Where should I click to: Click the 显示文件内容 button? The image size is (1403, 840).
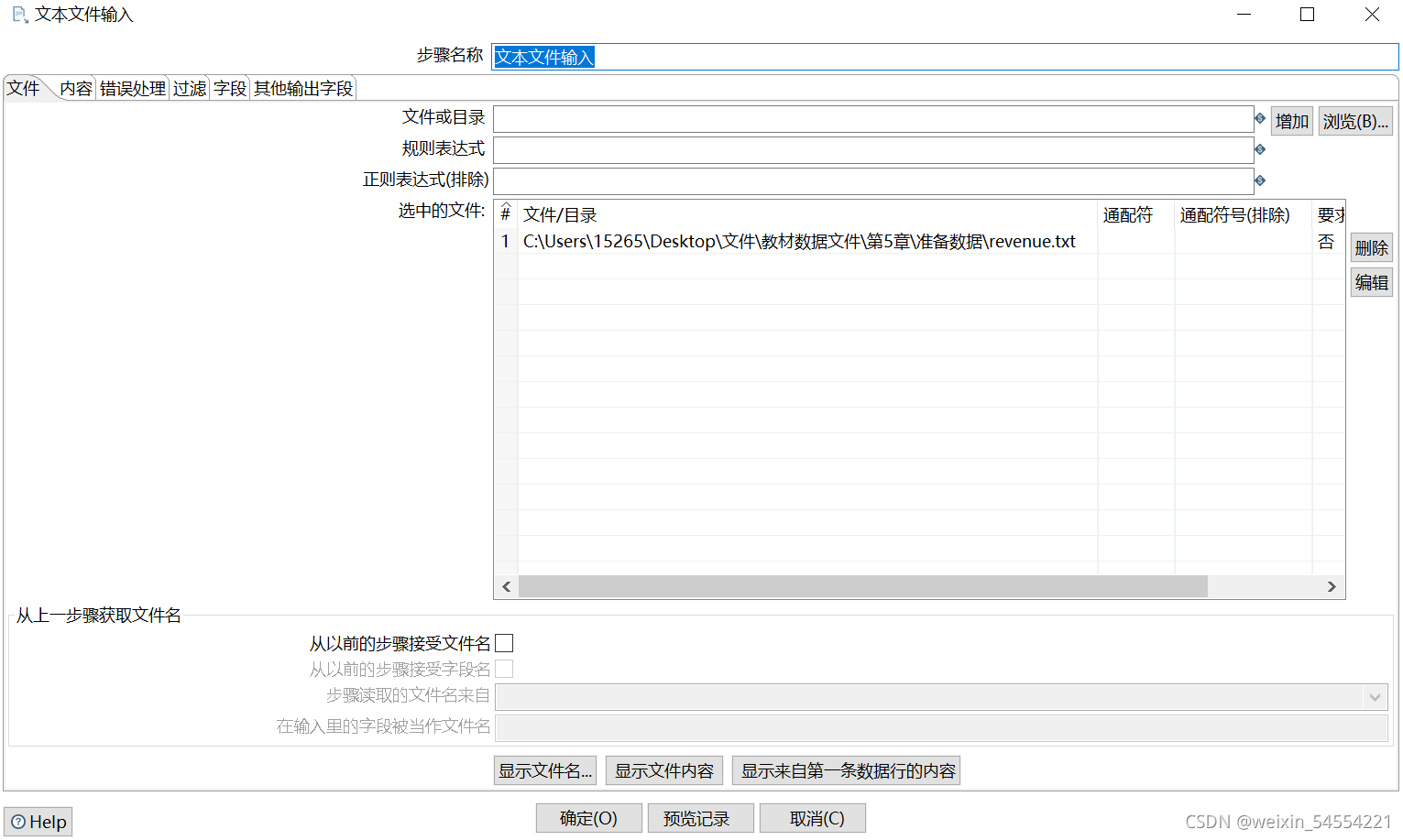[664, 770]
